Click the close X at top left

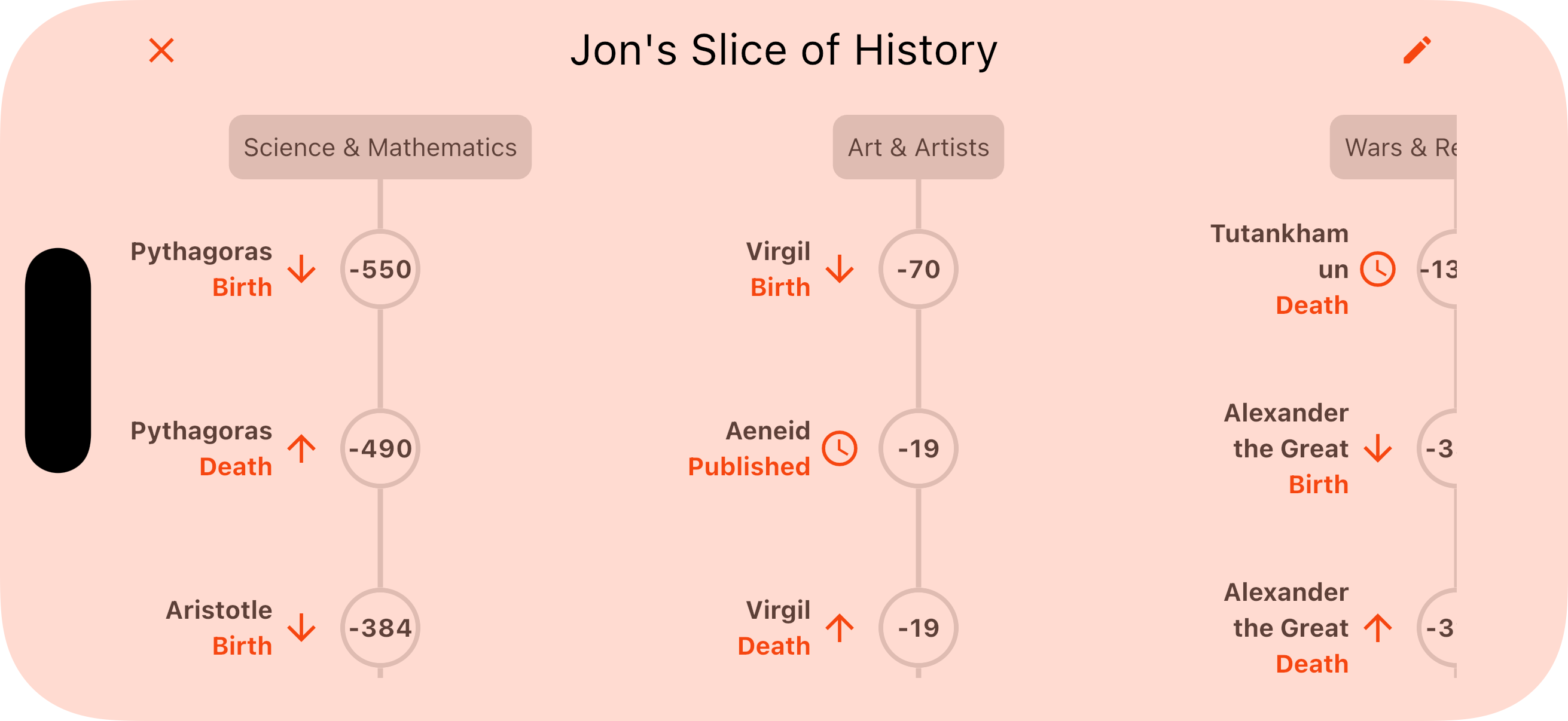pos(161,51)
